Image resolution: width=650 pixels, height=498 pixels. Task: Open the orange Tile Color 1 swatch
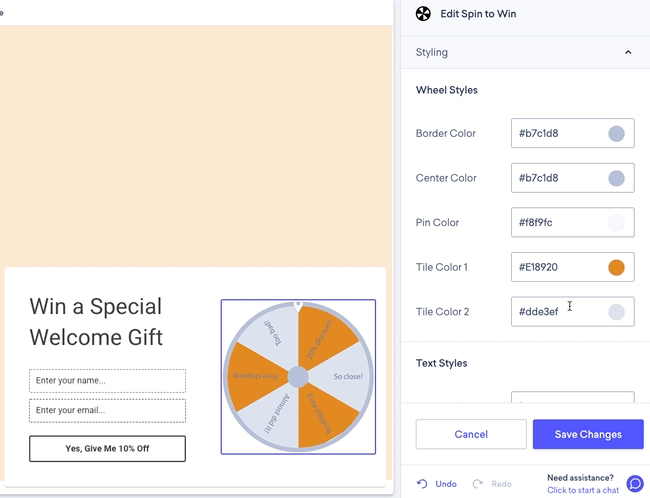[x=616, y=267]
